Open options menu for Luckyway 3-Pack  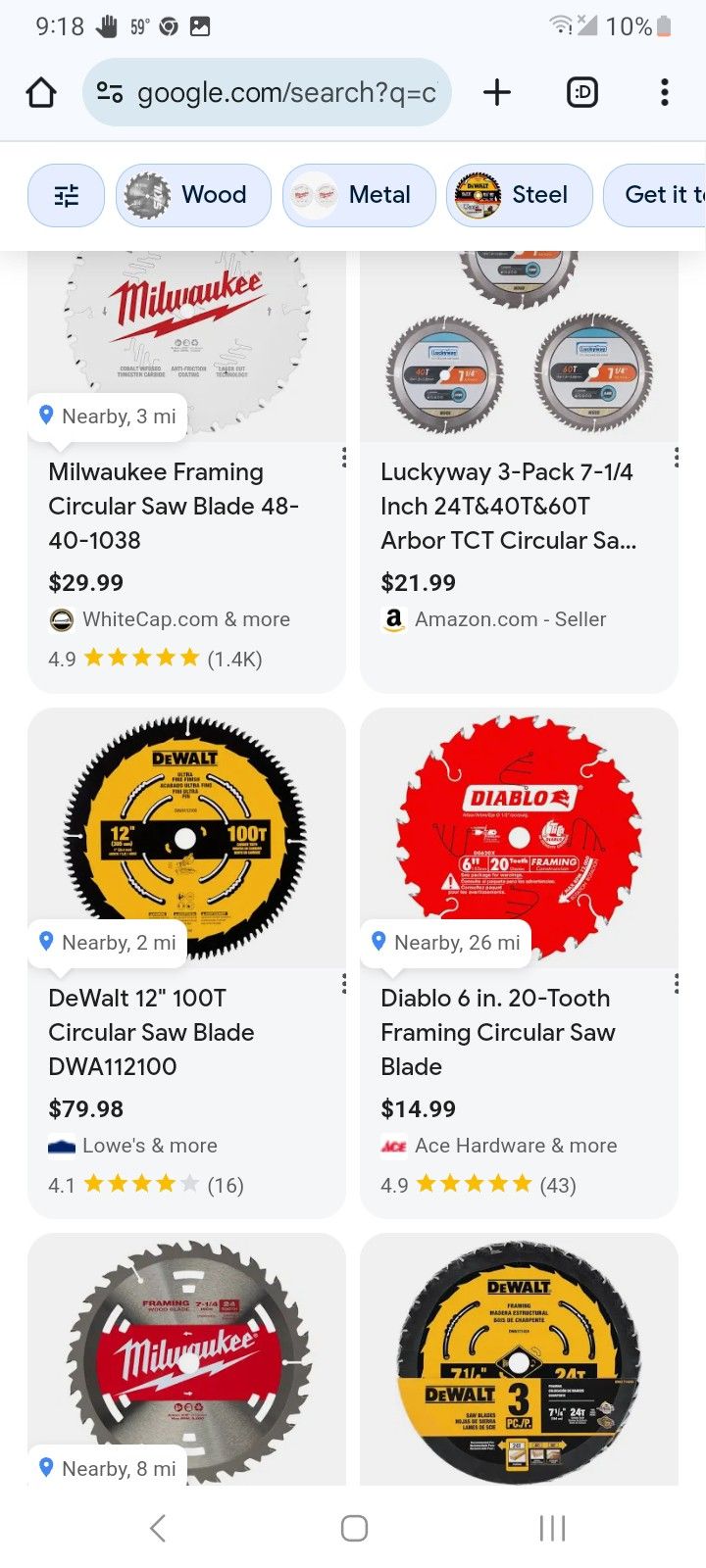677,458
